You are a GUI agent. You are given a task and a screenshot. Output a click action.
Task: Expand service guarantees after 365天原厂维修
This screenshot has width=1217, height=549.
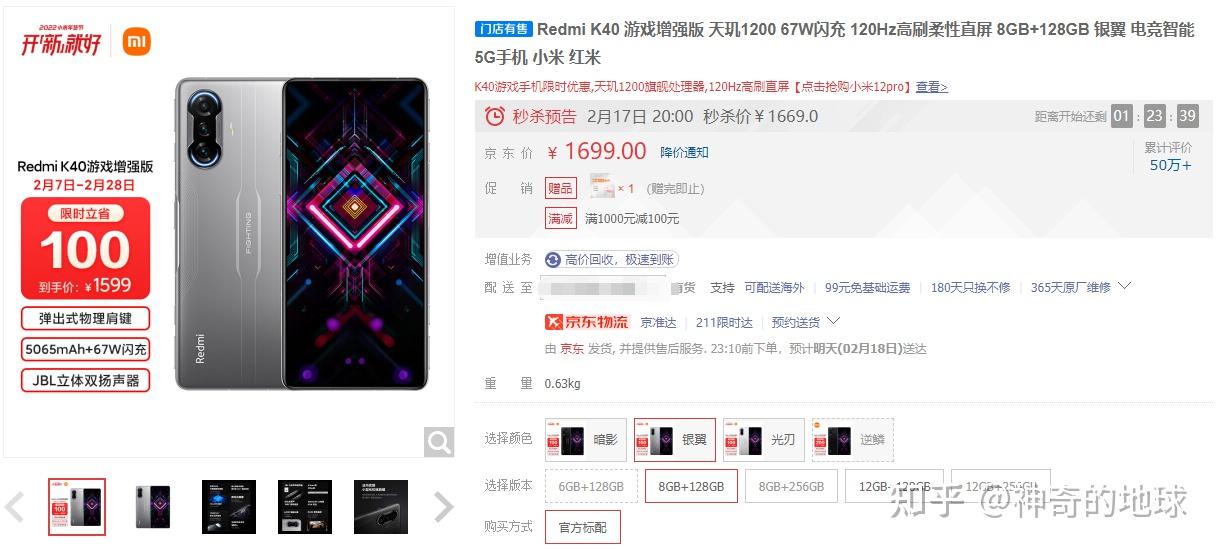pyautogui.click(x=1124, y=286)
